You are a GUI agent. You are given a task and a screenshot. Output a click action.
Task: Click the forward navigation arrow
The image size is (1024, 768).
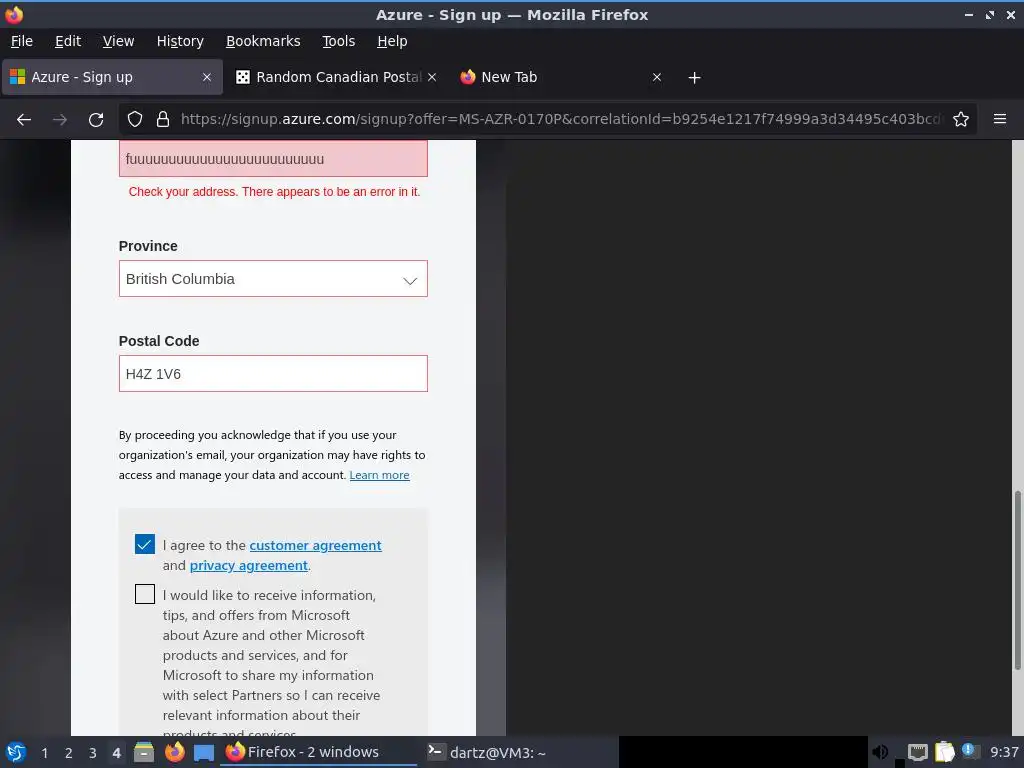pyautogui.click(x=60, y=120)
